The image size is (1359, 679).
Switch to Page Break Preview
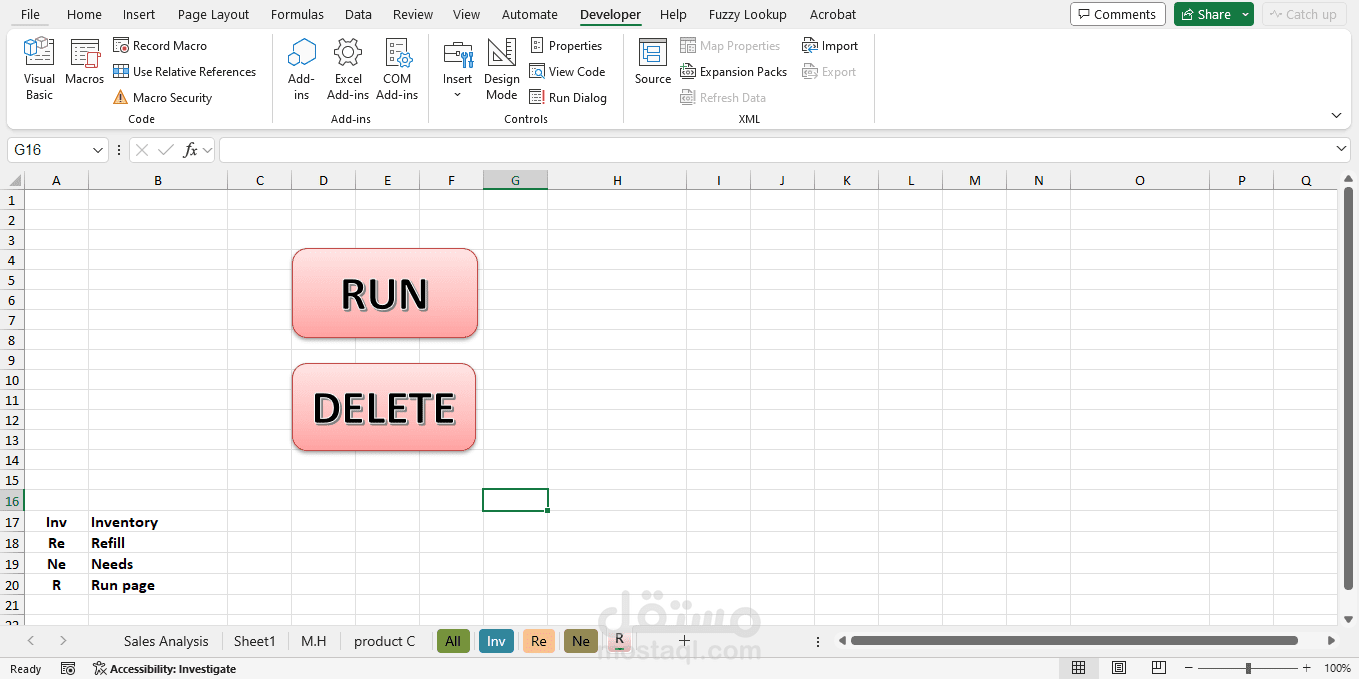pos(1159,668)
